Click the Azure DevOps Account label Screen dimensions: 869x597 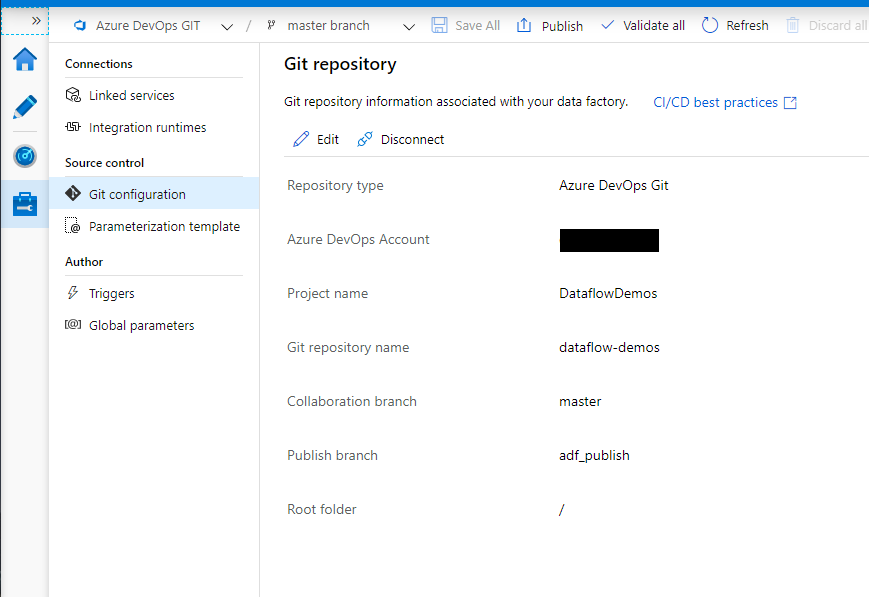click(x=358, y=239)
